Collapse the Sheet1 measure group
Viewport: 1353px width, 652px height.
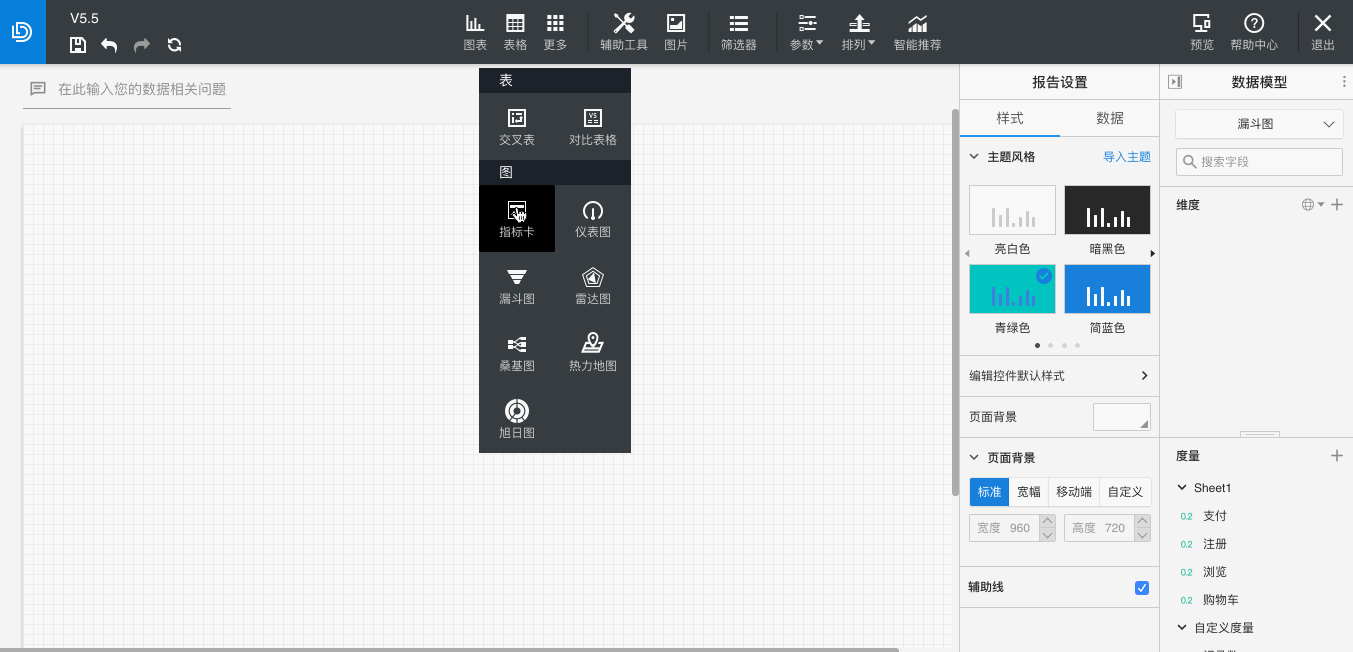point(1182,488)
